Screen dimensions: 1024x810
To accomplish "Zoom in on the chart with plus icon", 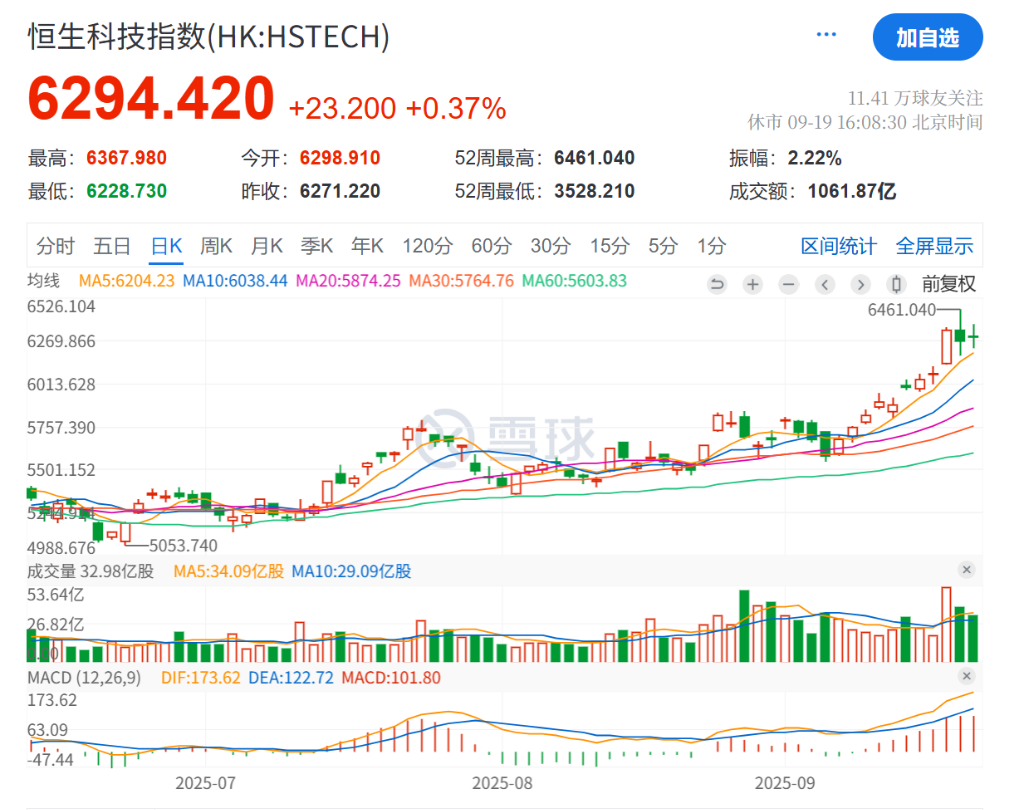I will 752,284.
